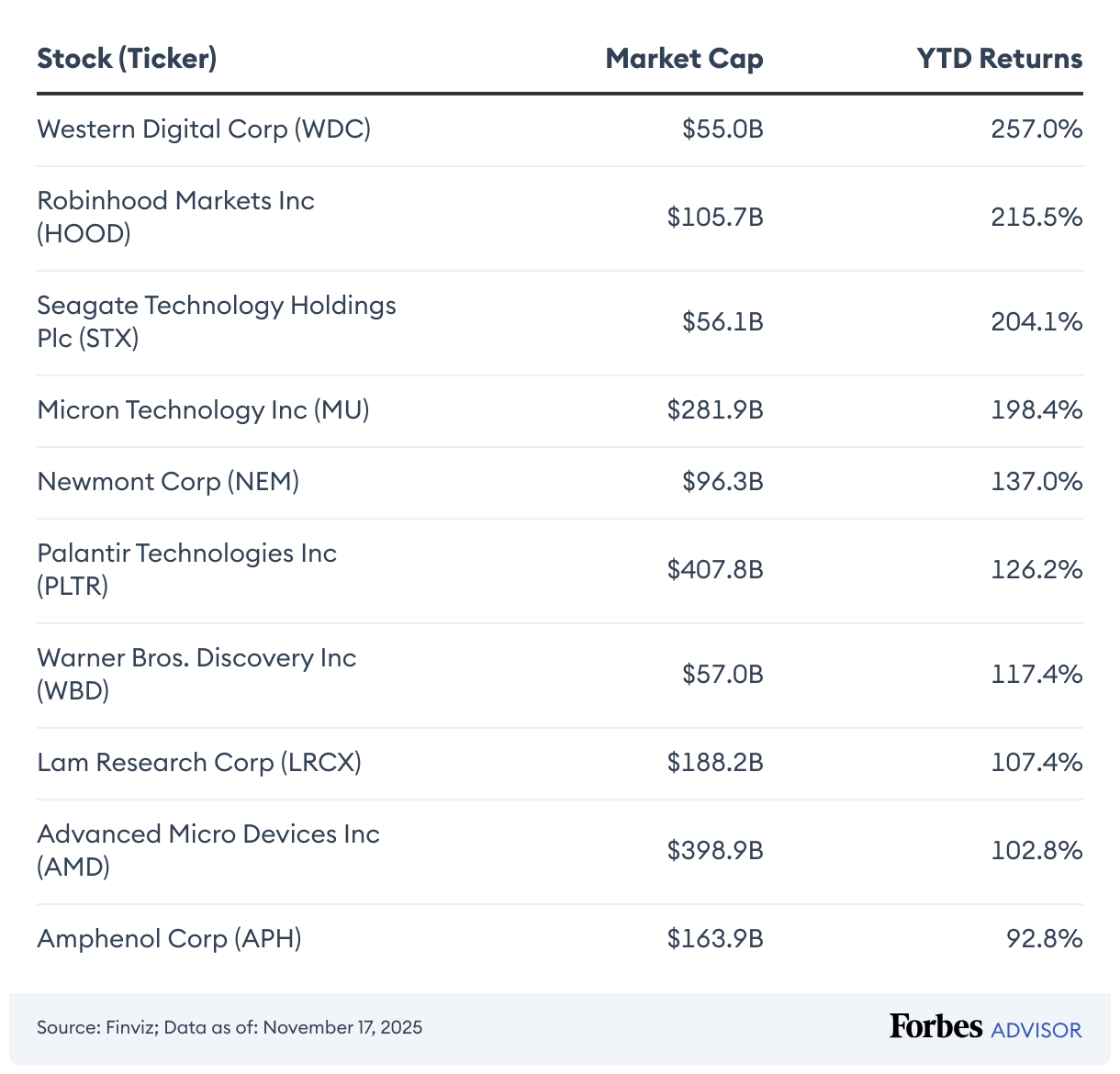Click Seagate Technology Holdings Plc (STX)
Viewport: 1120px width, 1074px height.
[217, 322]
